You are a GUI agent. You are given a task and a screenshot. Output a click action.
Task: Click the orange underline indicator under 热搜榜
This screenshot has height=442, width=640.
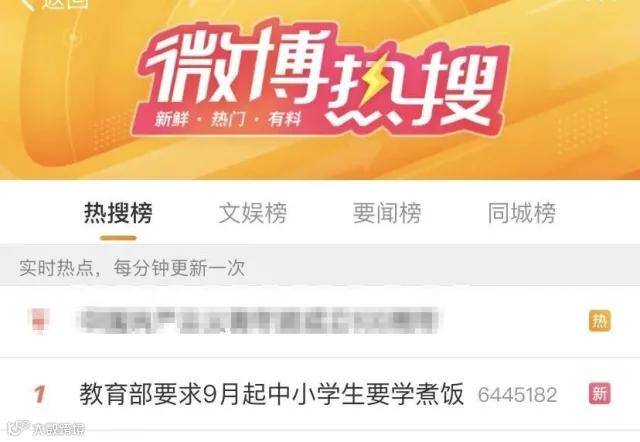118,238
